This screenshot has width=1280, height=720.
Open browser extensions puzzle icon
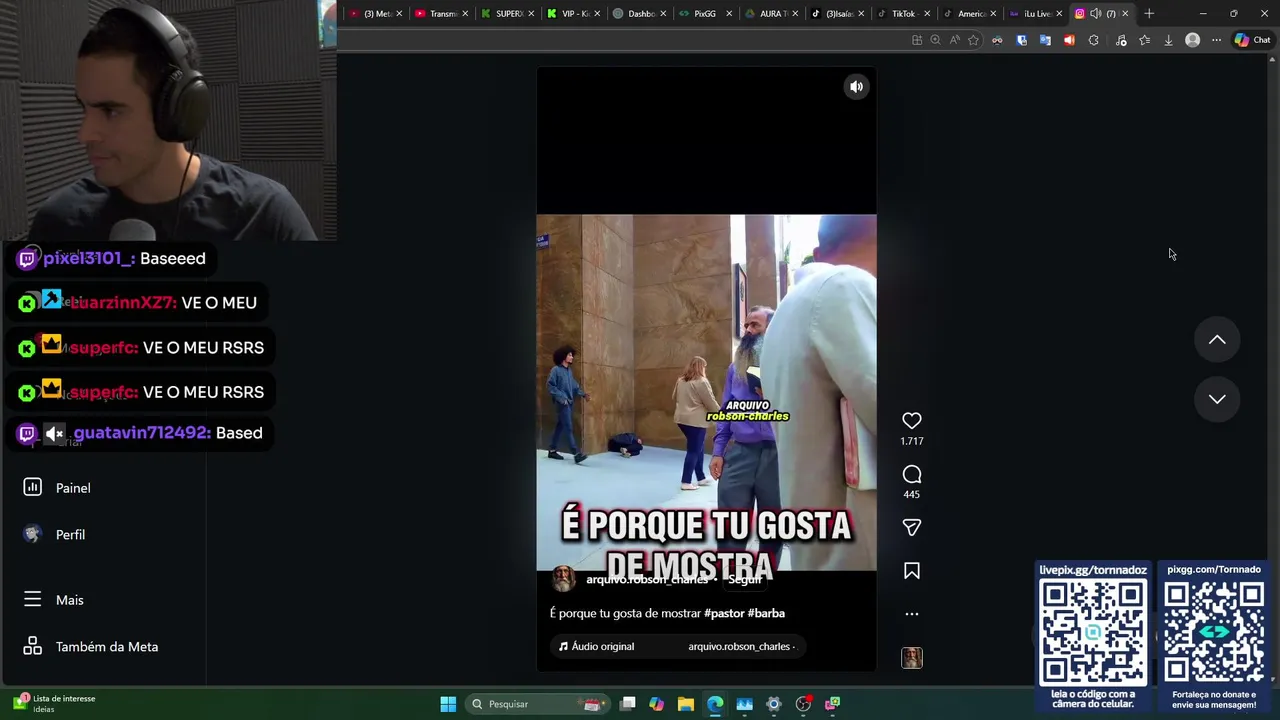(x=1093, y=40)
